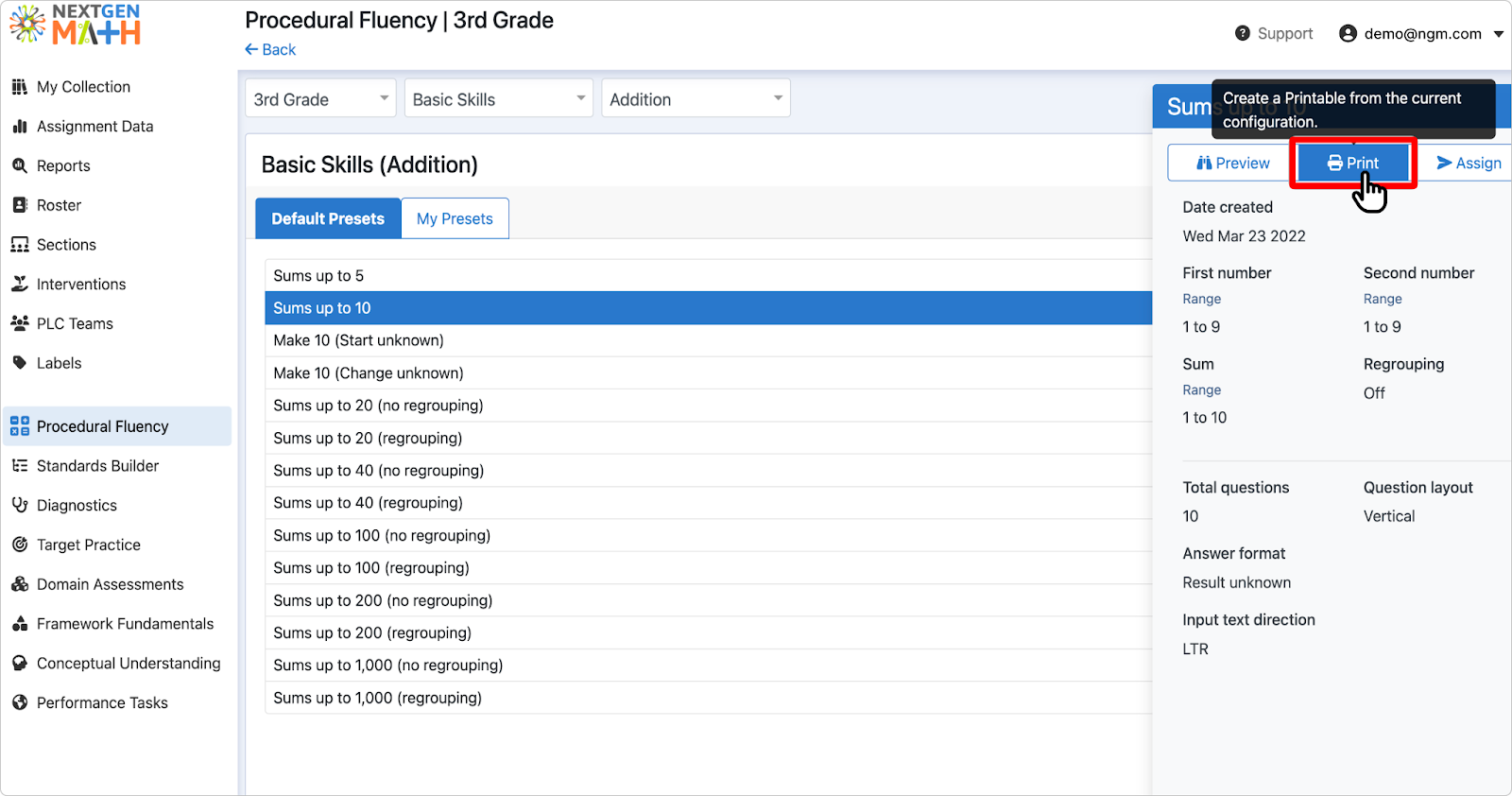Click the binoculars icon on Preview

[1204, 163]
